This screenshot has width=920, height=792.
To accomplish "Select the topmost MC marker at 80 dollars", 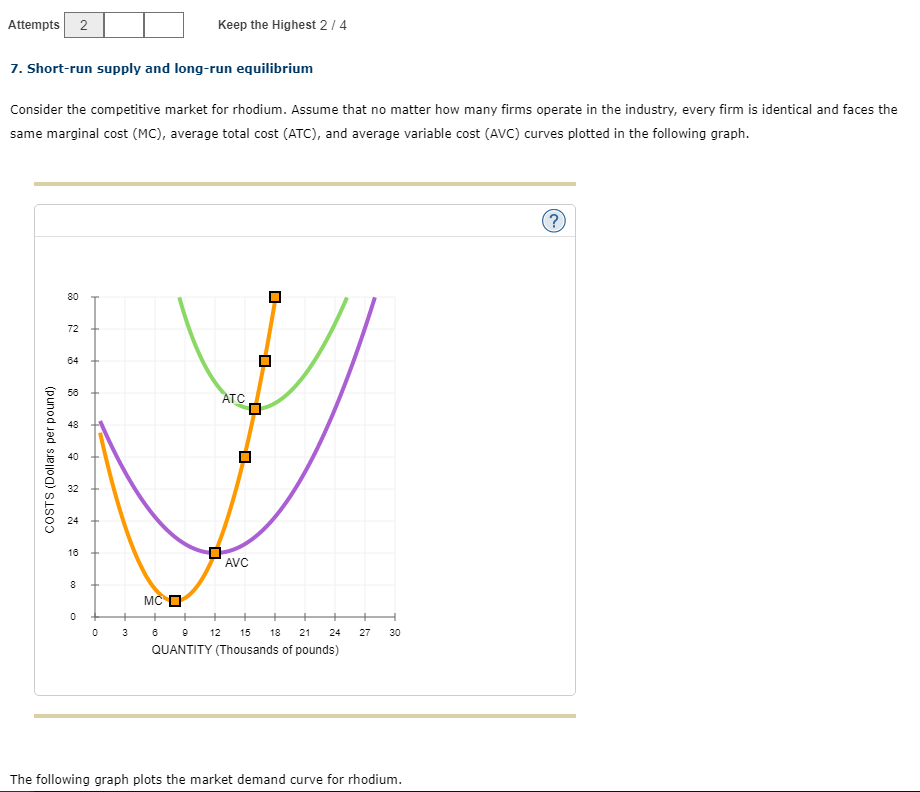I will tap(274, 296).
